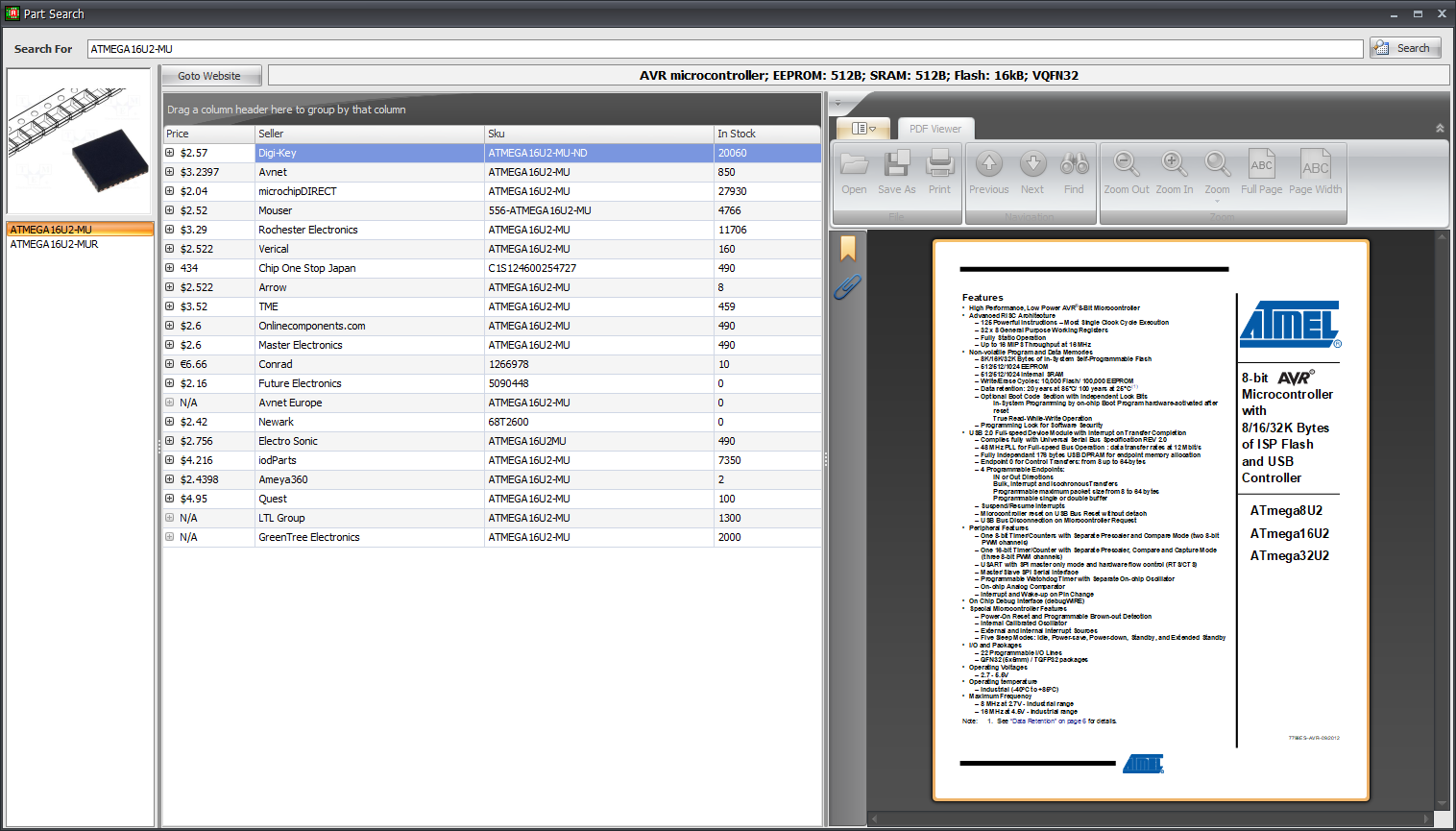
Task: Select the Onlinecomponents.com seller cell
Action: coord(370,326)
